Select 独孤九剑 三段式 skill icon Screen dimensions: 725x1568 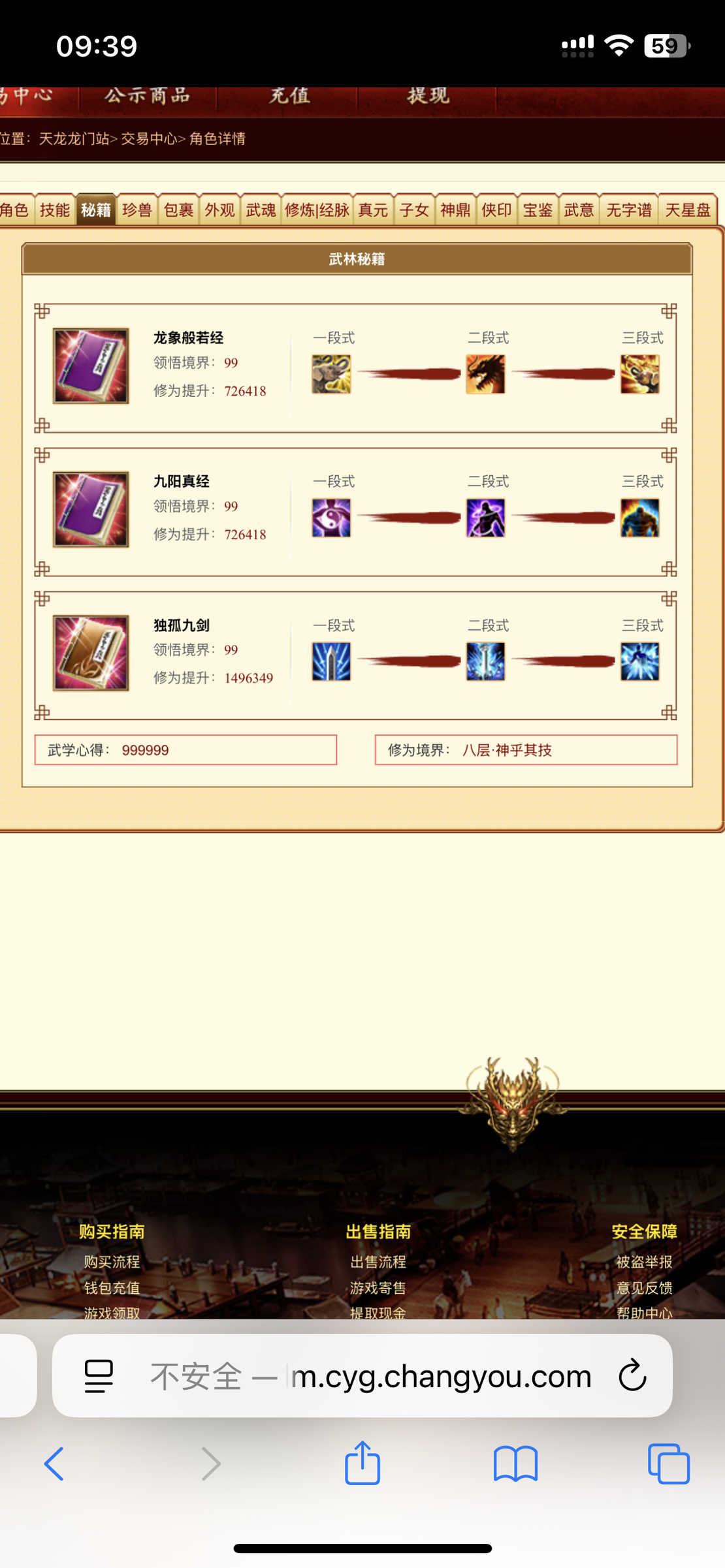[x=640, y=661]
